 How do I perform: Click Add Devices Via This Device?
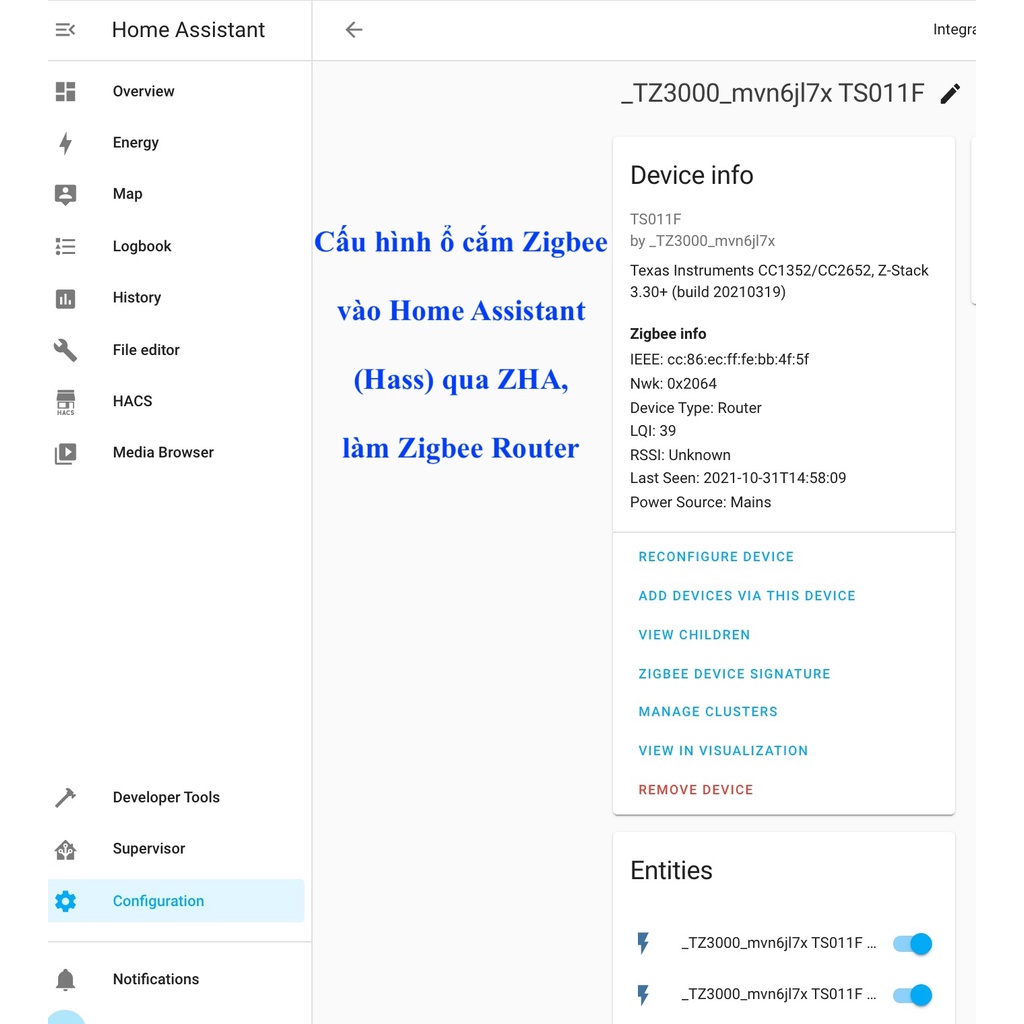pos(747,596)
